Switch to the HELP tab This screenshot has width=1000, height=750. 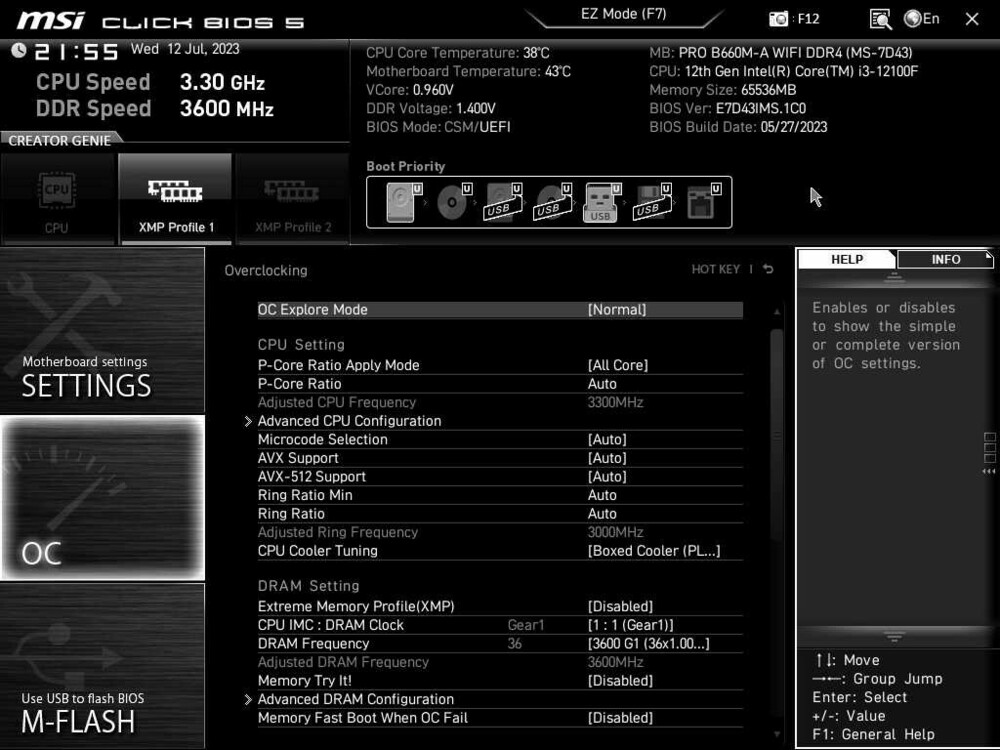point(846,259)
